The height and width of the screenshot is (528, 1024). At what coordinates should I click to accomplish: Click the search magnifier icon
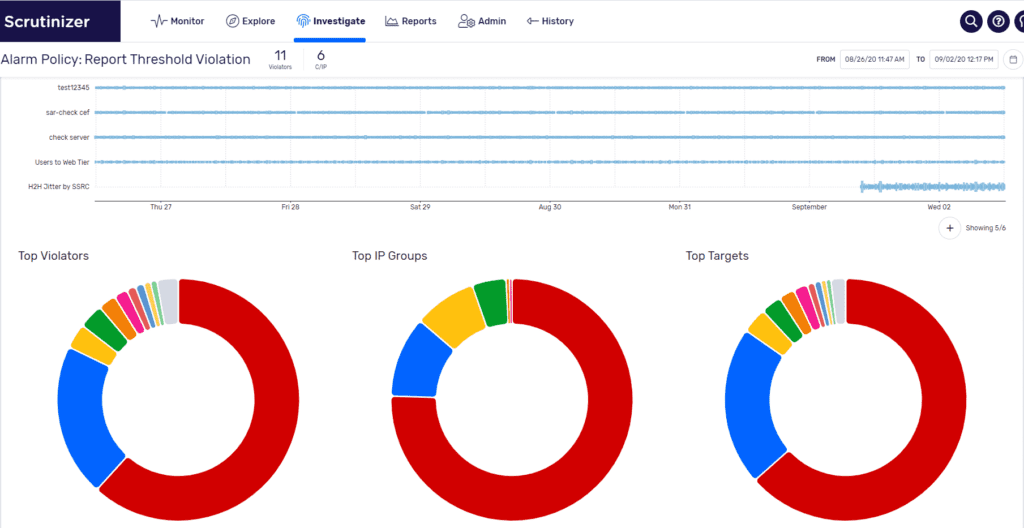971,22
